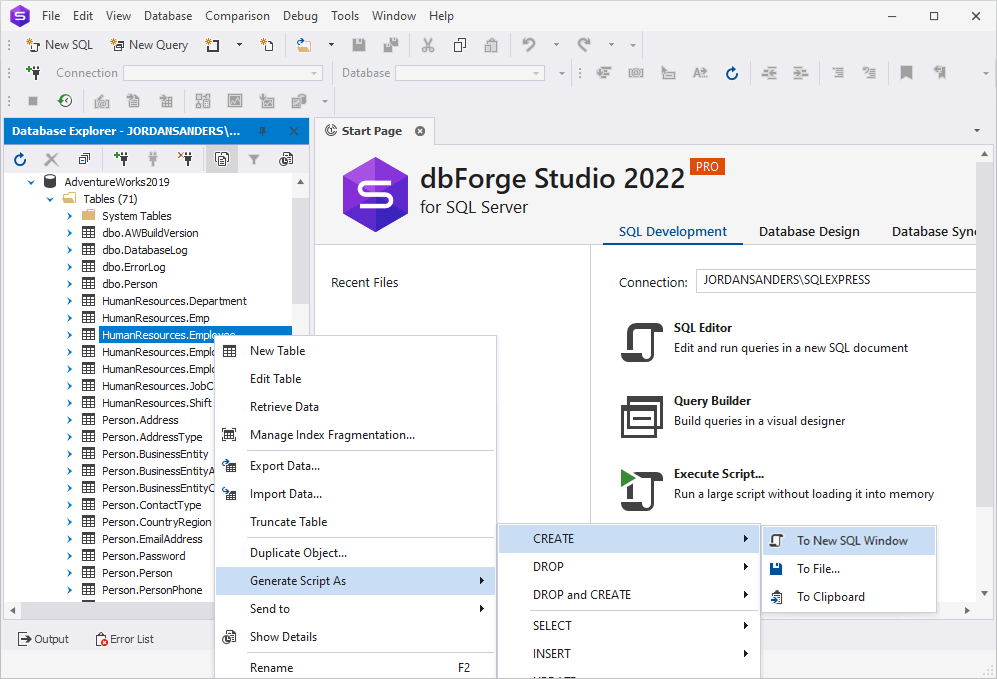Switch to the Database Design tab

(809, 231)
